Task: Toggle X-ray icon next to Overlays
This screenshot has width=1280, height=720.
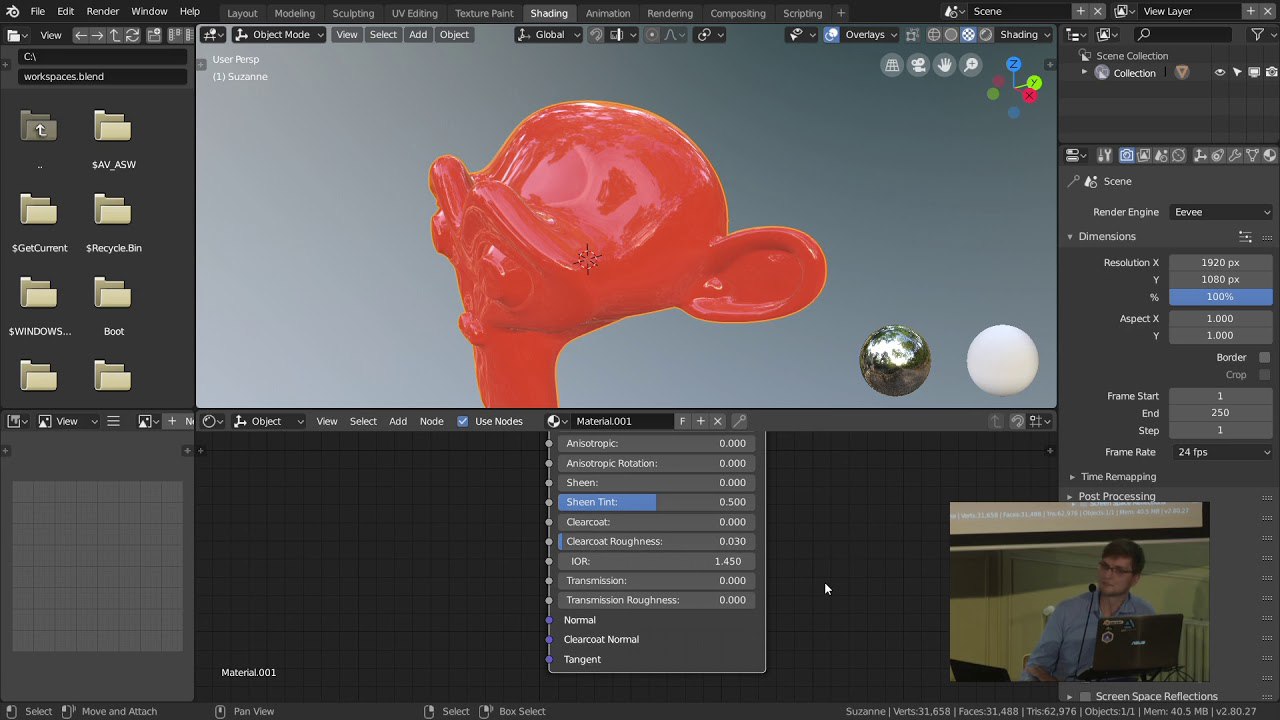Action: click(x=912, y=34)
